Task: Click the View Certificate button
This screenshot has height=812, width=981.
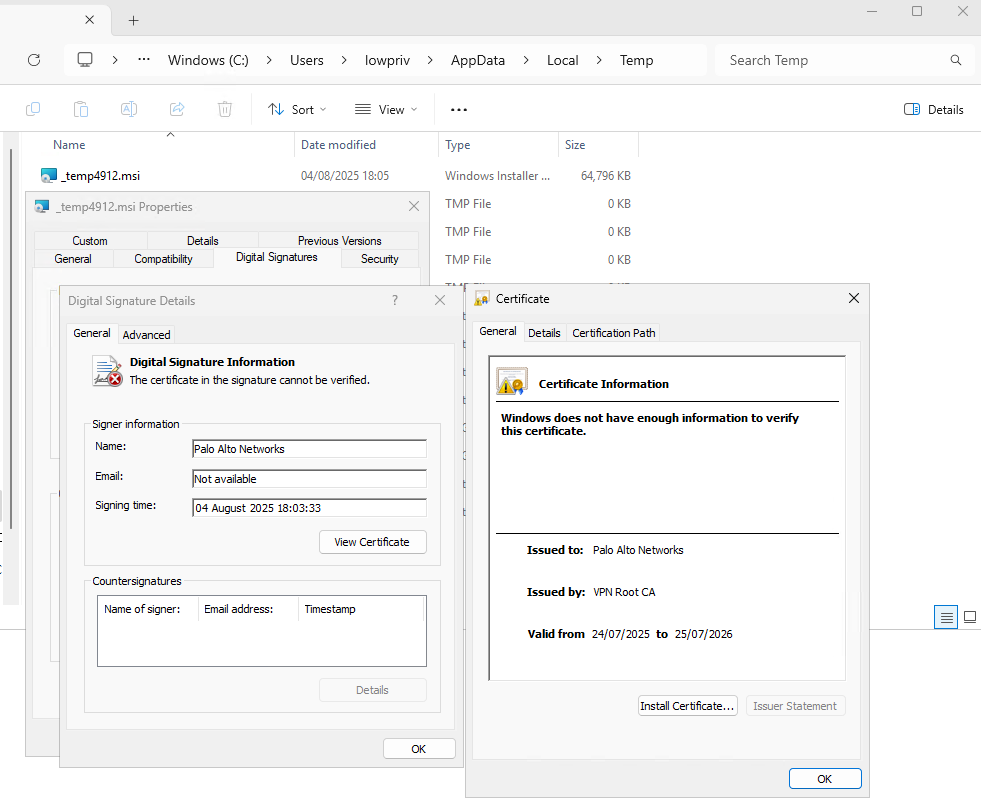Action: (373, 542)
